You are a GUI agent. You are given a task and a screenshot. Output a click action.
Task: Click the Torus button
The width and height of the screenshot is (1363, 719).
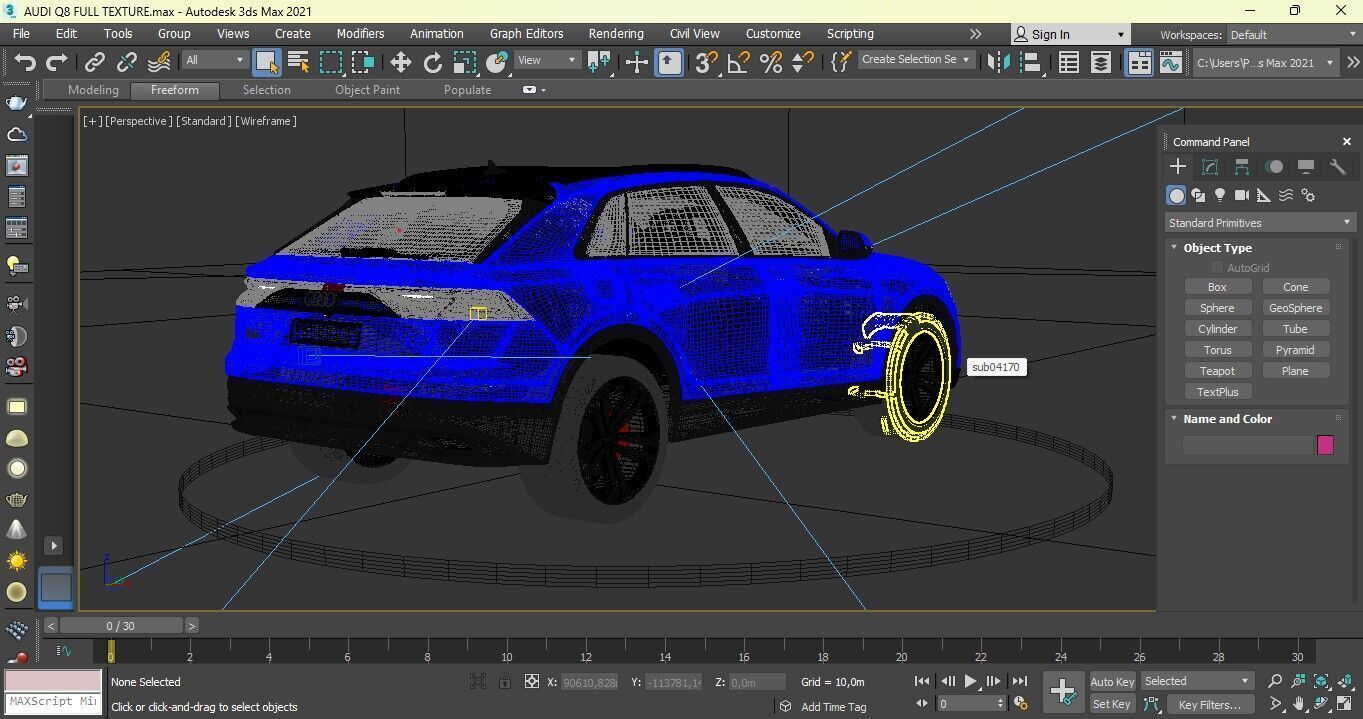pos(1217,350)
